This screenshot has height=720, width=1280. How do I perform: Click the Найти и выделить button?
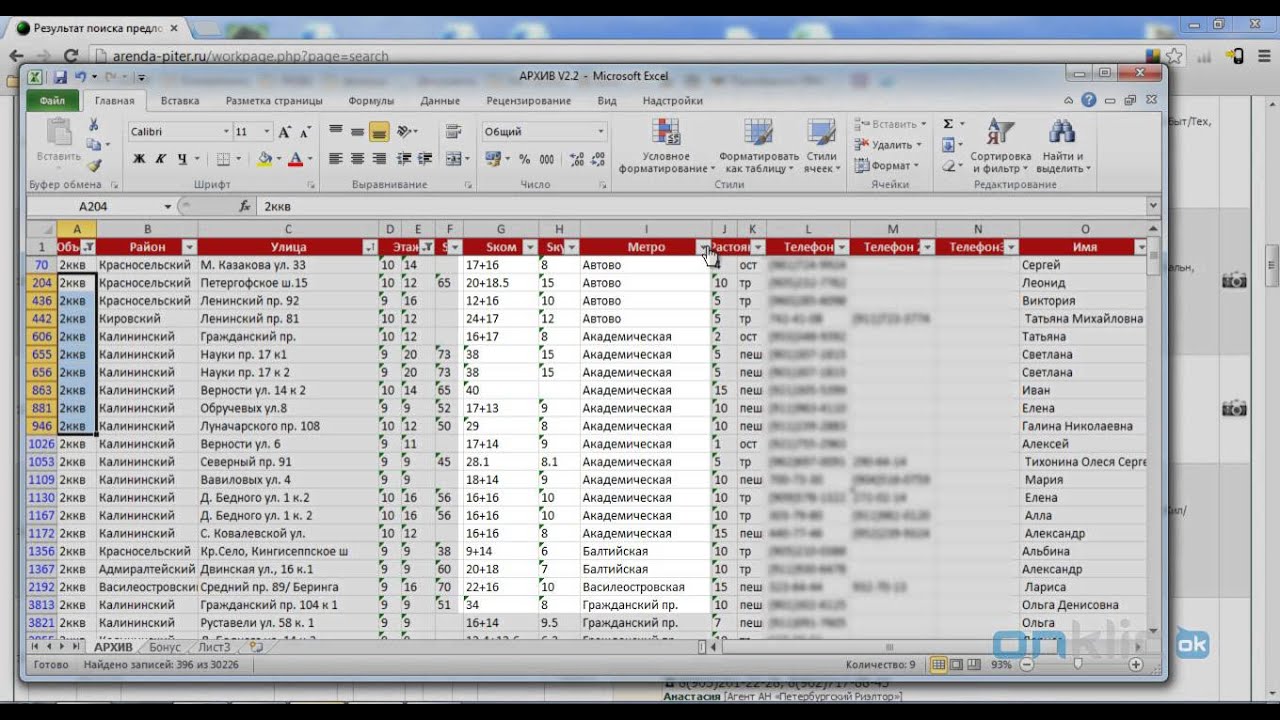tap(1062, 146)
